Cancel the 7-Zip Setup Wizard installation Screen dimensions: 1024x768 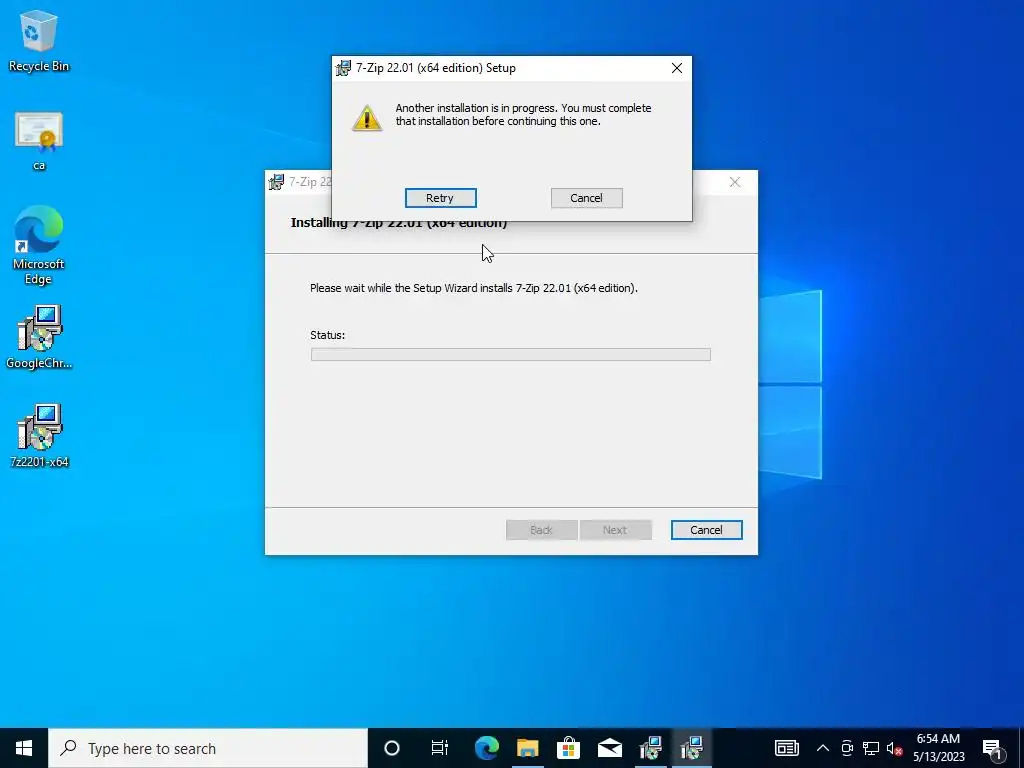coord(707,530)
